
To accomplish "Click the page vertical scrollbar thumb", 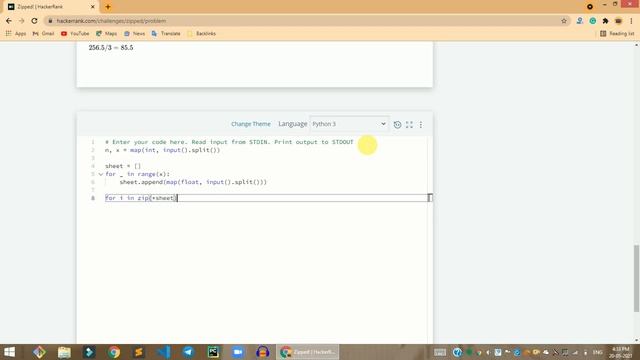I will click(636, 279).
